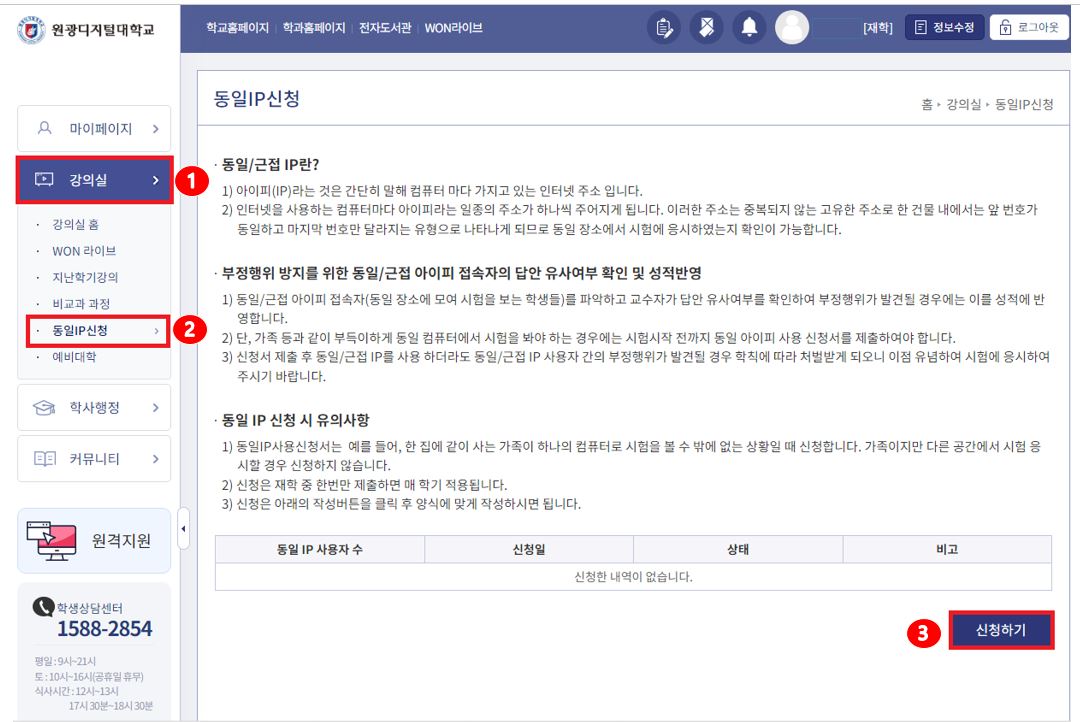Open the notification bell icon
1080x722 pixels.
[x=748, y=28]
